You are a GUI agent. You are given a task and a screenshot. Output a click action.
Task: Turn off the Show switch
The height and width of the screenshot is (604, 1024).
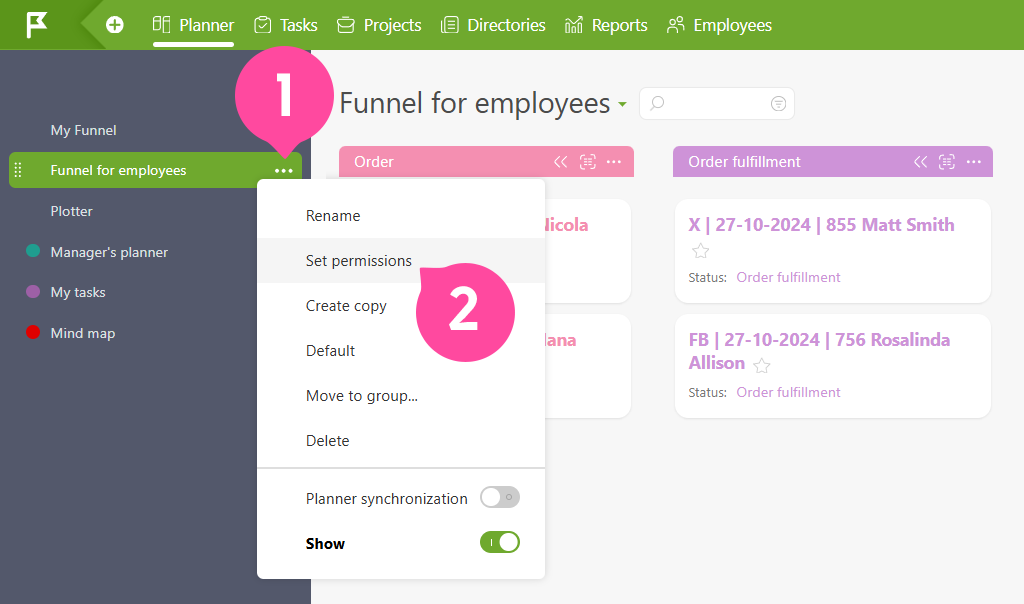(x=500, y=542)
